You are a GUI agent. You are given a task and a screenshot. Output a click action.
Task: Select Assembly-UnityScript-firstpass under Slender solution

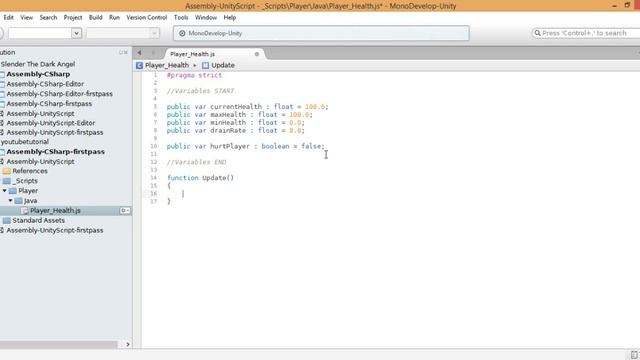tap(55, 132)
